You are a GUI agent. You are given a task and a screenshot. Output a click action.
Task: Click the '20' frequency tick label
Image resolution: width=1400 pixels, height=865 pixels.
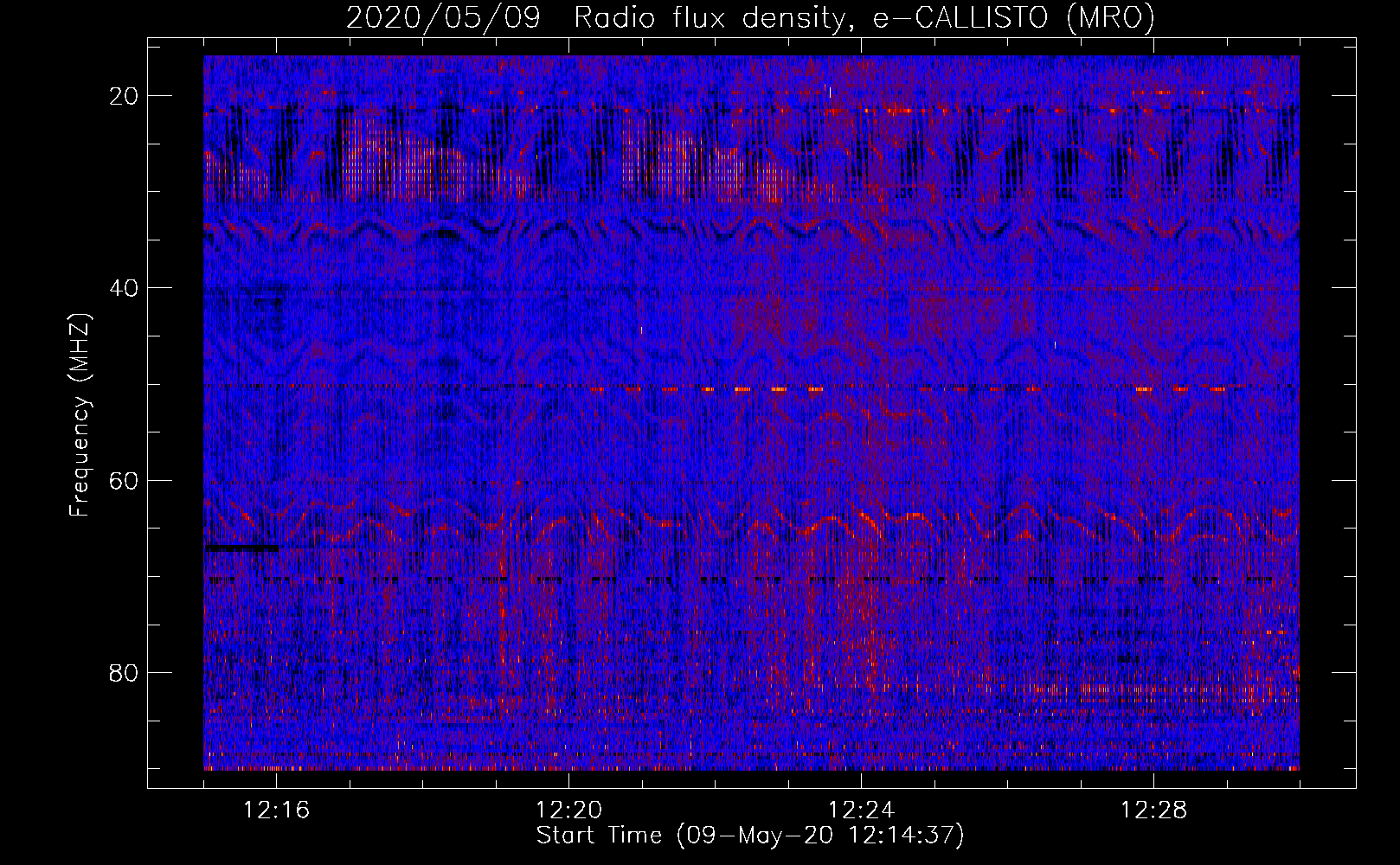pos(125,95)
